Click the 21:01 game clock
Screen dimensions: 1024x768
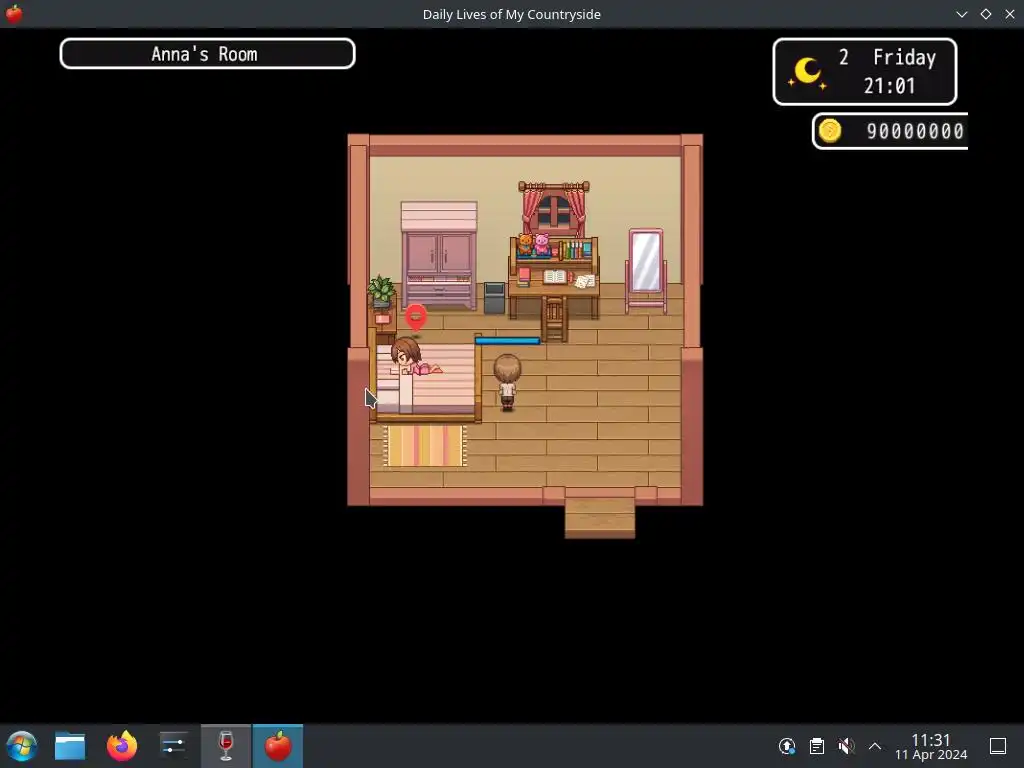pyautogui.click(x=889, y=86)
